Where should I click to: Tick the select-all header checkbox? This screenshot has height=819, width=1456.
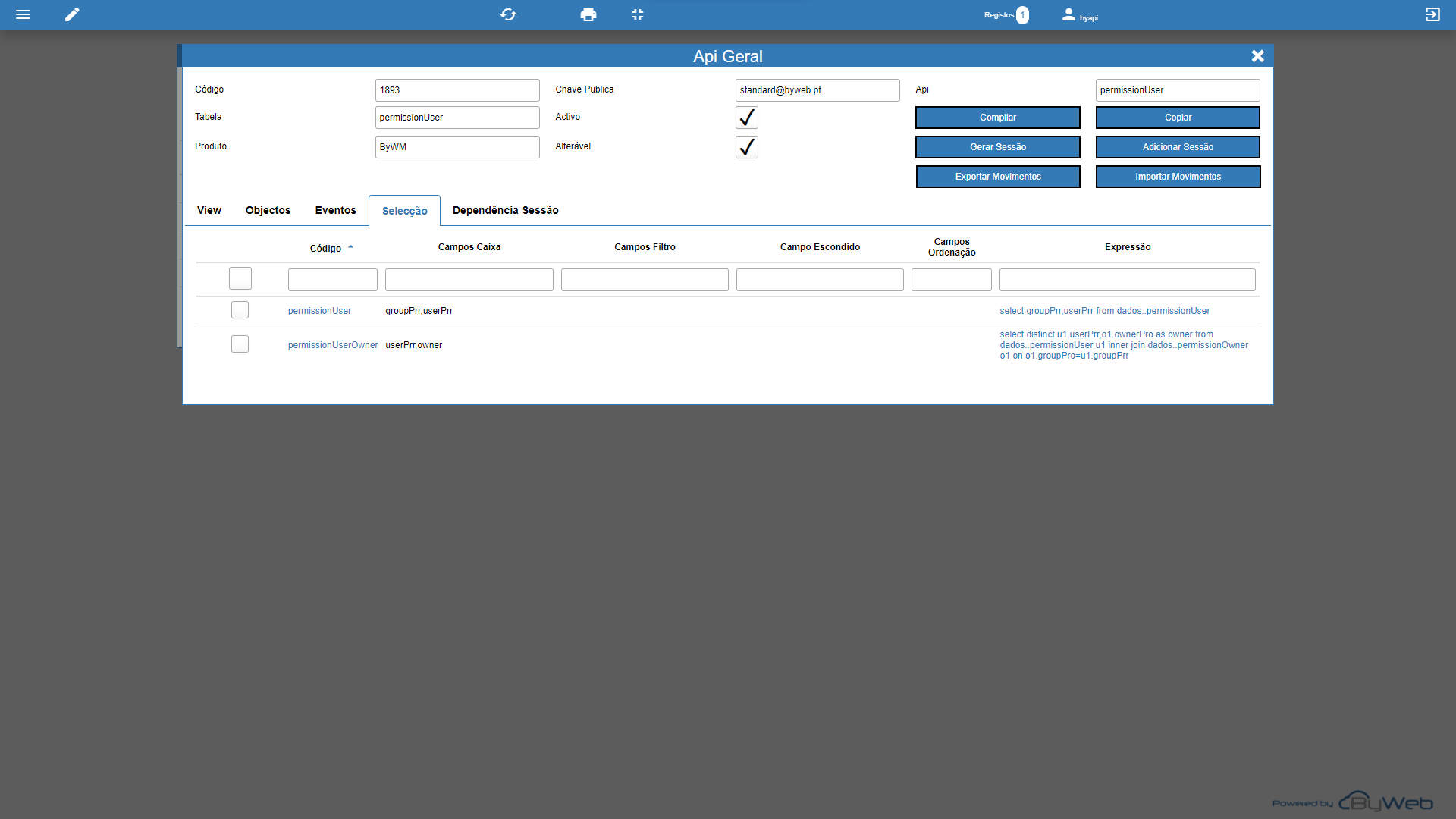pos(240,278)
